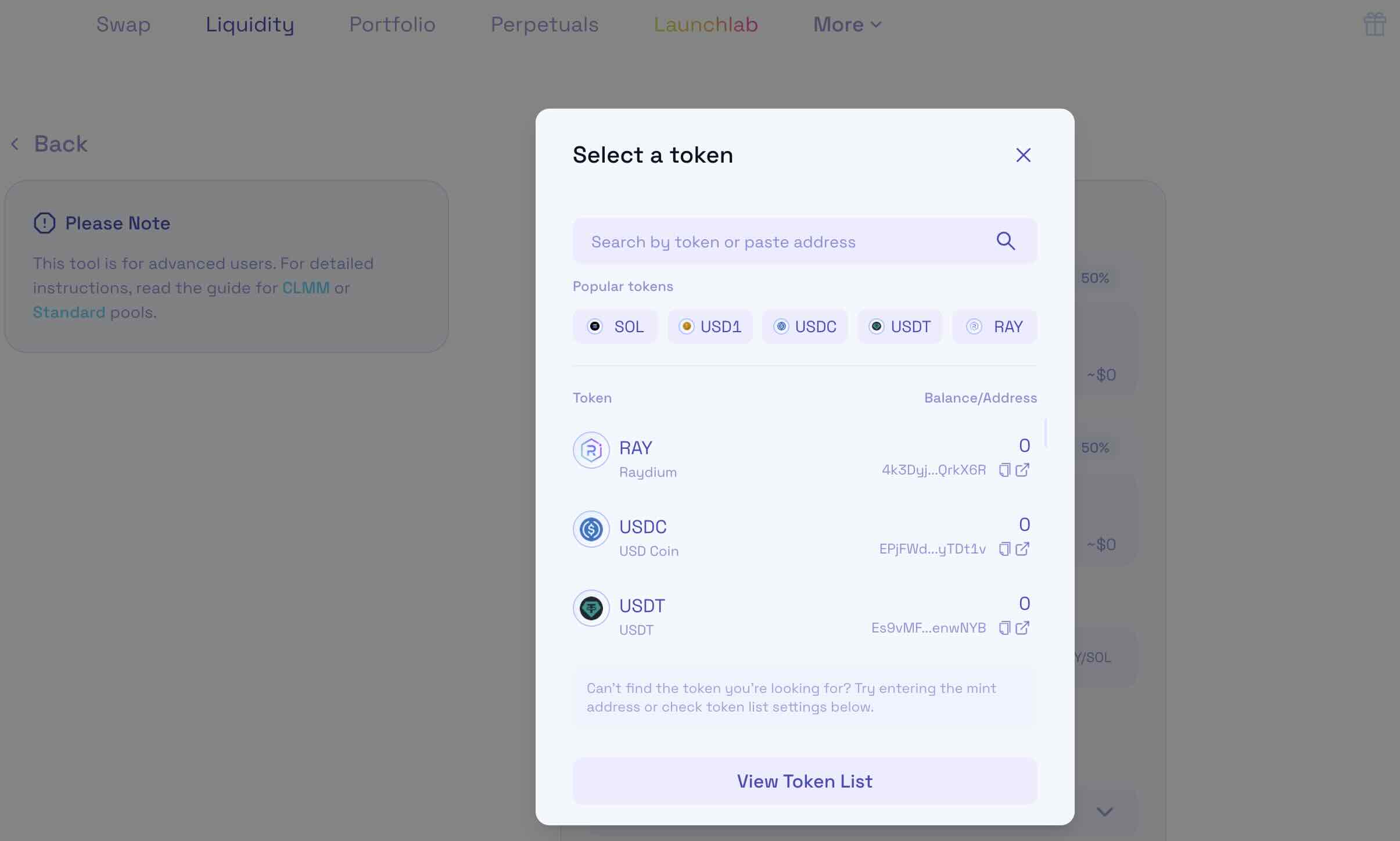Click the USDT Tether token logo
This screenshot has height=841, width=1400.
pos(591,608)
